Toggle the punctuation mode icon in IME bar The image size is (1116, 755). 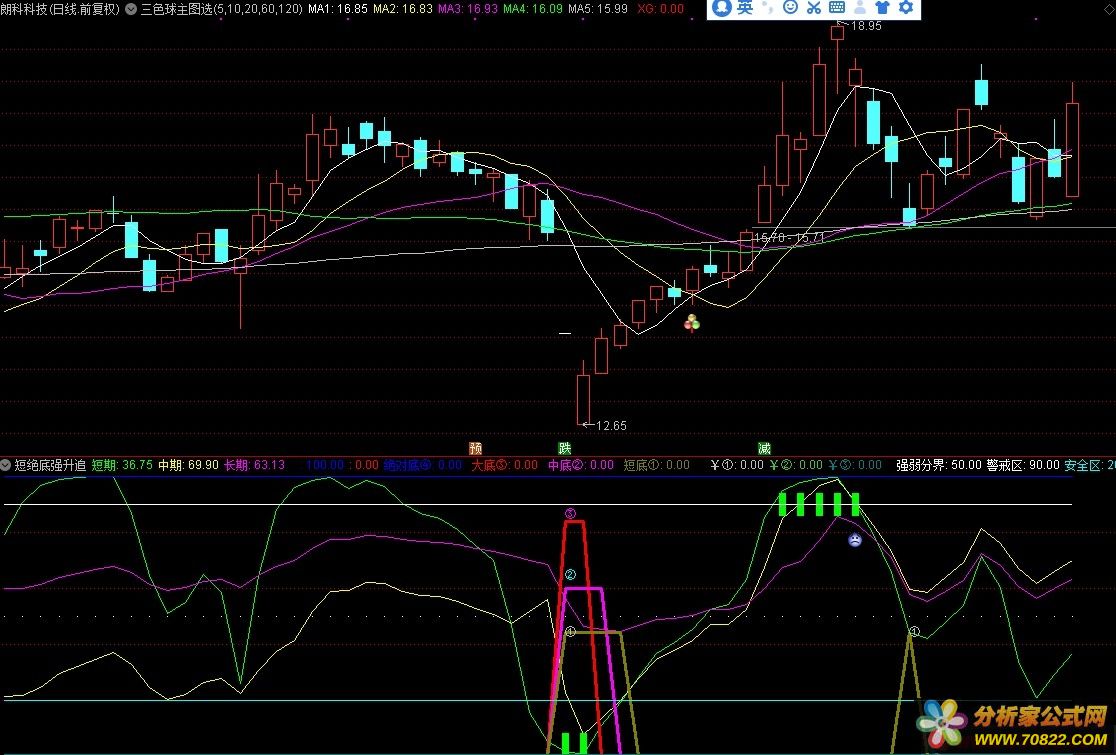(768, 8)
